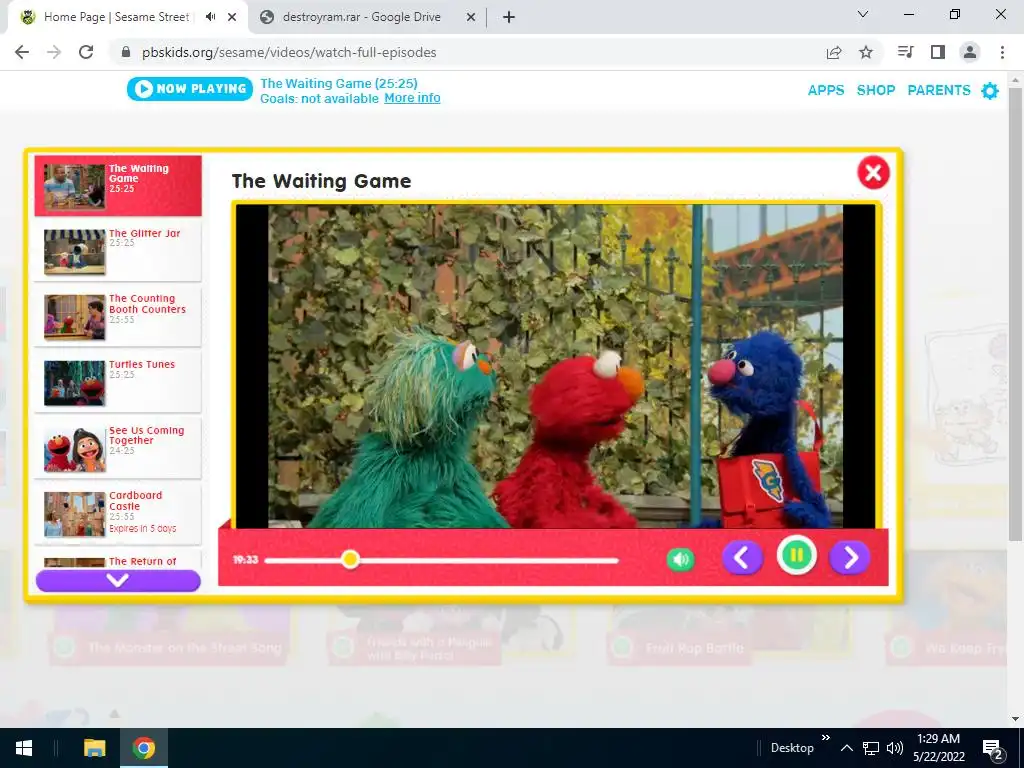This screenshot has height=768, width=1024.
Task: Mute the Sesame Street tab audio icon
Action: [x=210, y=17]
